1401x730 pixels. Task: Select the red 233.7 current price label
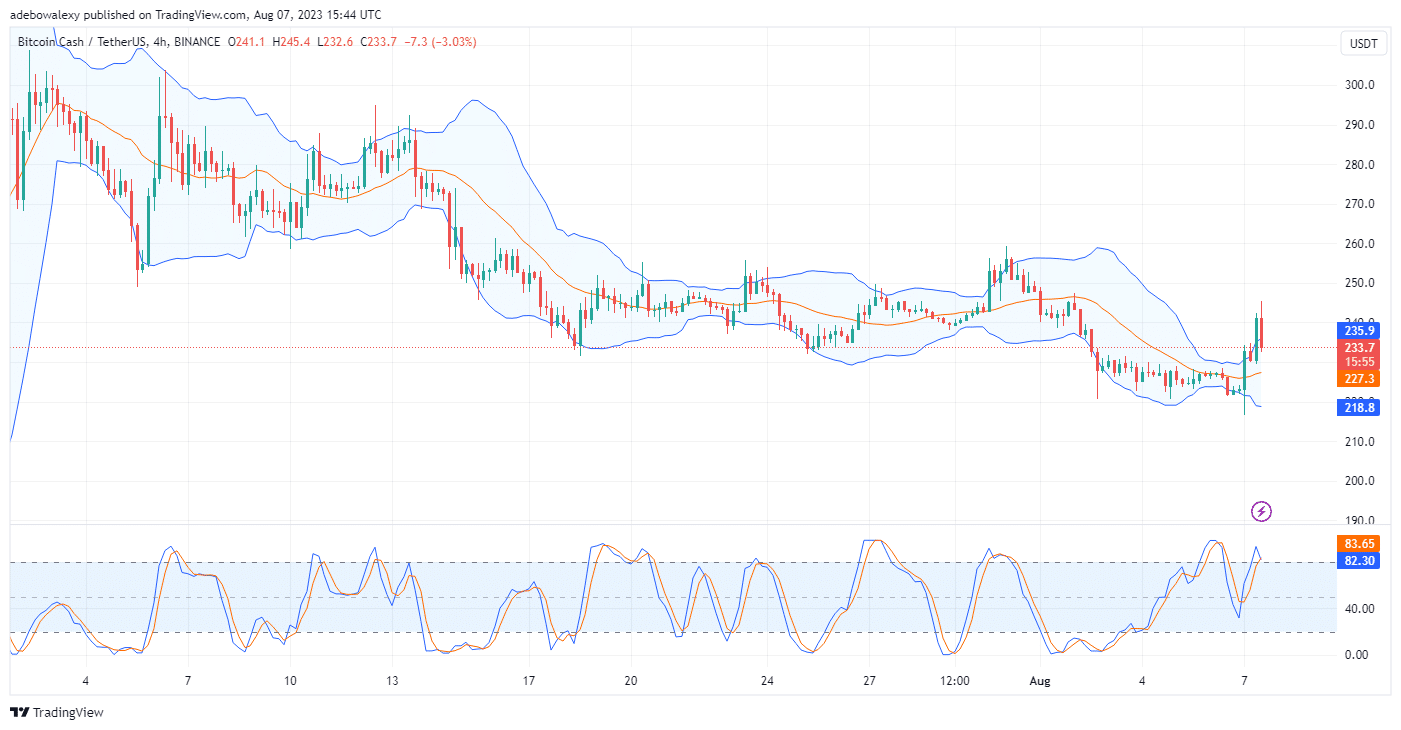(x=1359, y=347)
